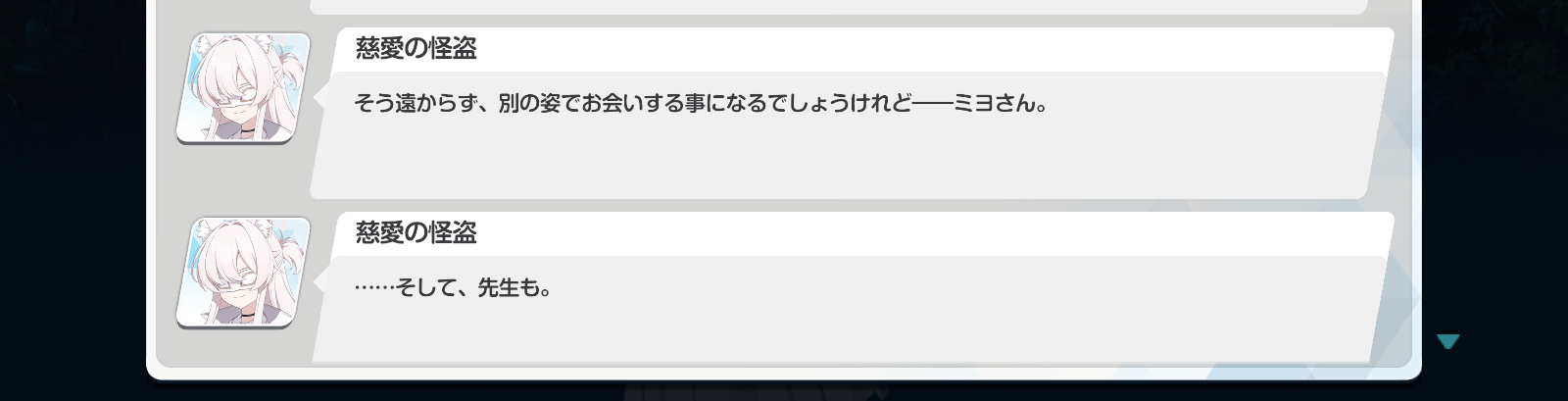Image resolution: width=1568 pixels, height=401 pixels.
Task: Click the blank right end of upper name bar
Action: [x=931, y=49]
